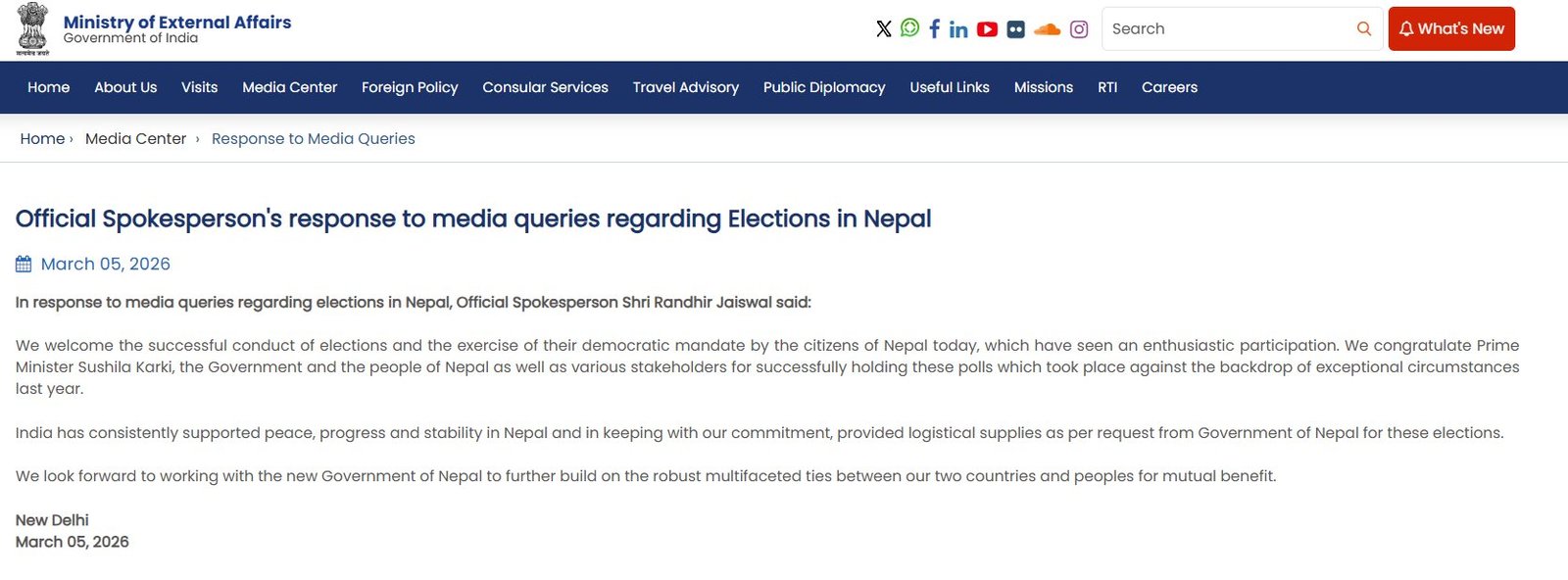Open the WhatsApp channel icon
This screenshot has width=1568, height=580.
tap(909, 28)
